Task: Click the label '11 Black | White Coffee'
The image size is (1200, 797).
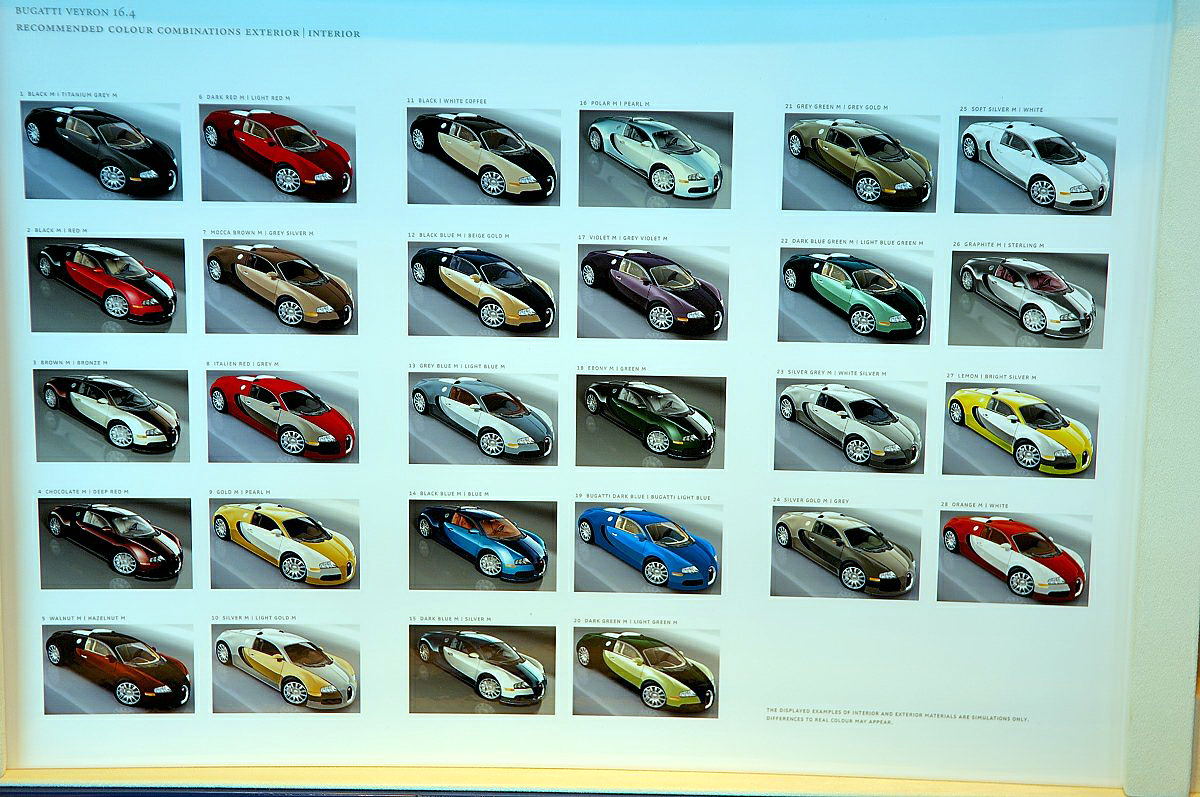Action: pyautogui.click(x=446, y=101)
